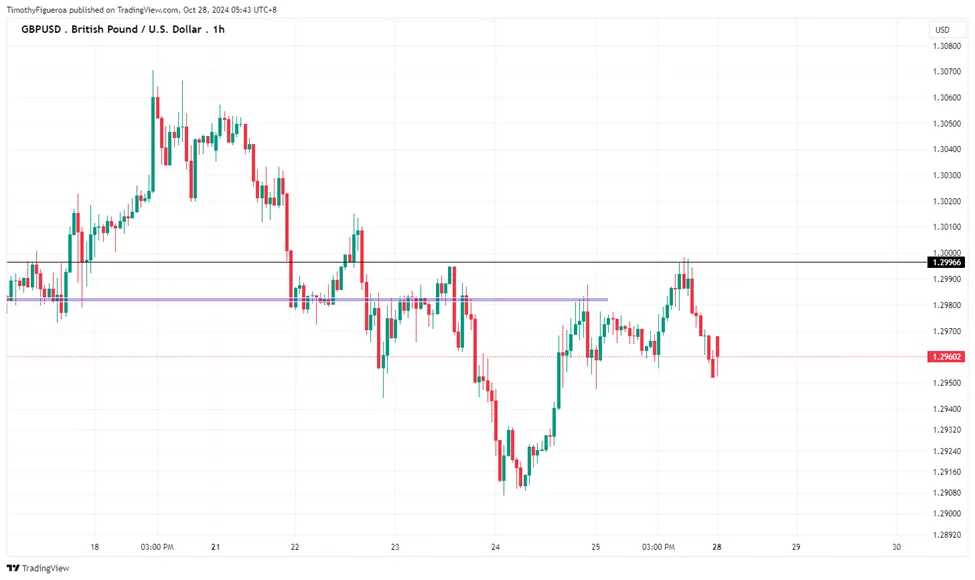Click the first 03:00 PM time label
The image size is (975, 580).
[x=157, y=547]
